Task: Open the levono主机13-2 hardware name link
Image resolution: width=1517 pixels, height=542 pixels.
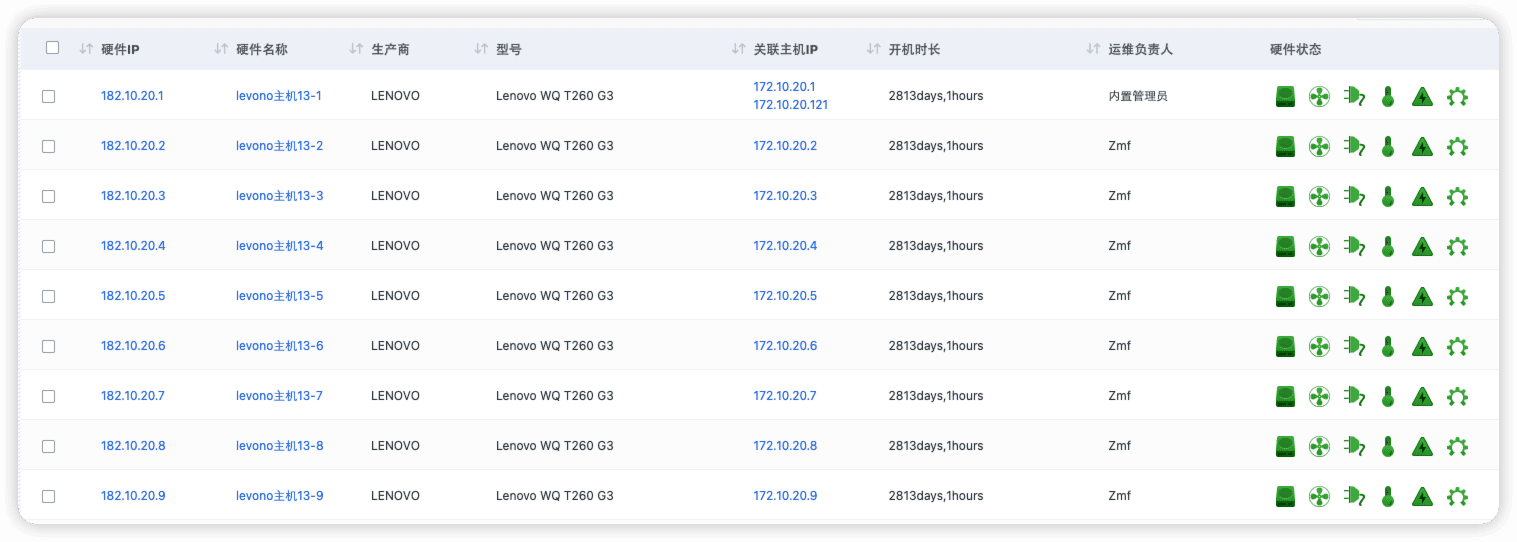Action: (x=279, y=146)
